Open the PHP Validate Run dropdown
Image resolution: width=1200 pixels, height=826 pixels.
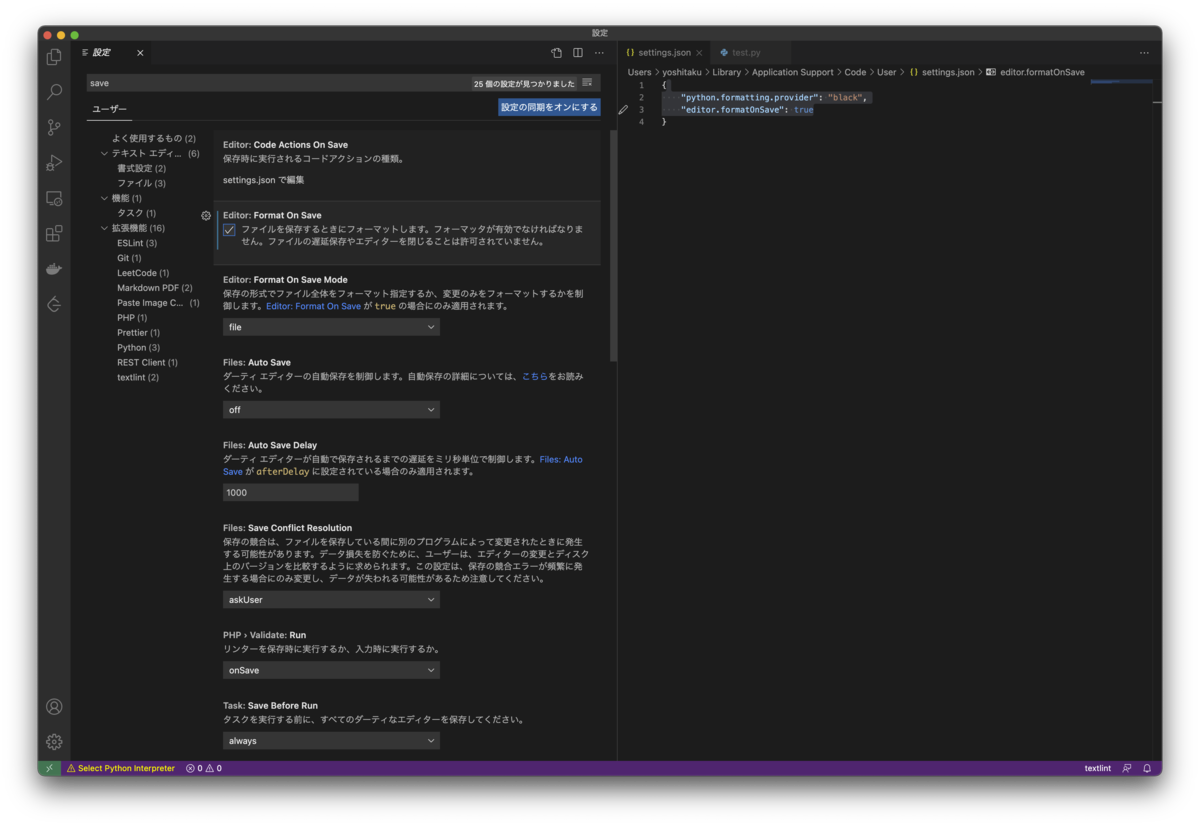coord(331,670)
